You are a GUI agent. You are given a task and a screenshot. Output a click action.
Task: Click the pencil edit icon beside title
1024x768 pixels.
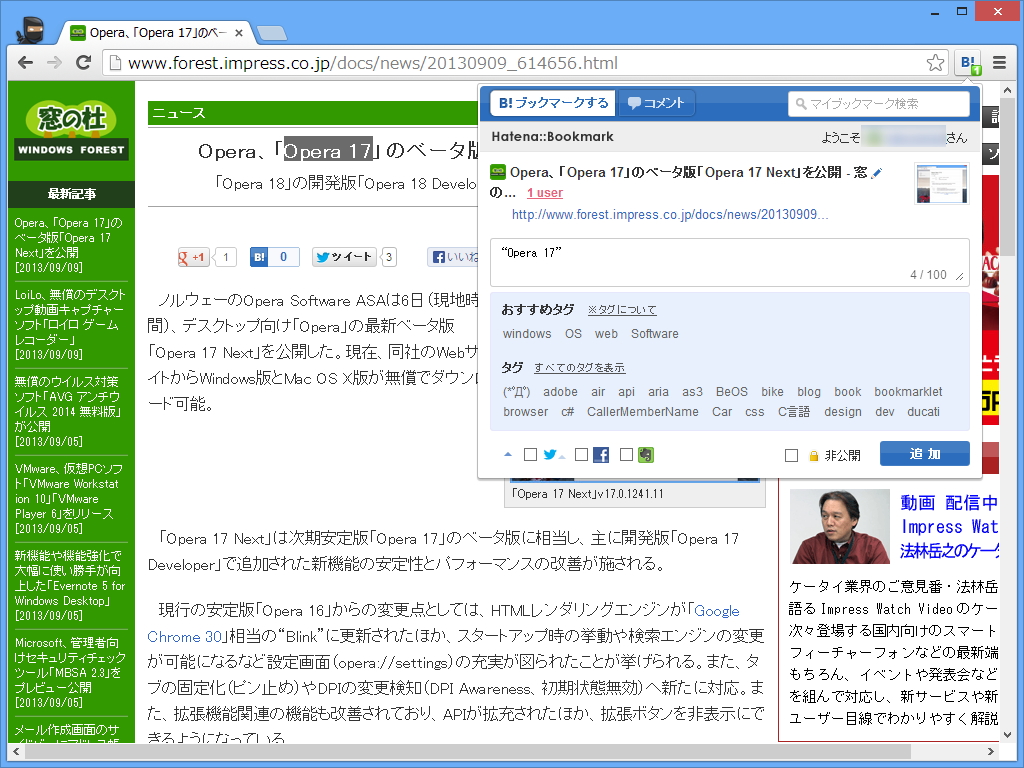877,172
